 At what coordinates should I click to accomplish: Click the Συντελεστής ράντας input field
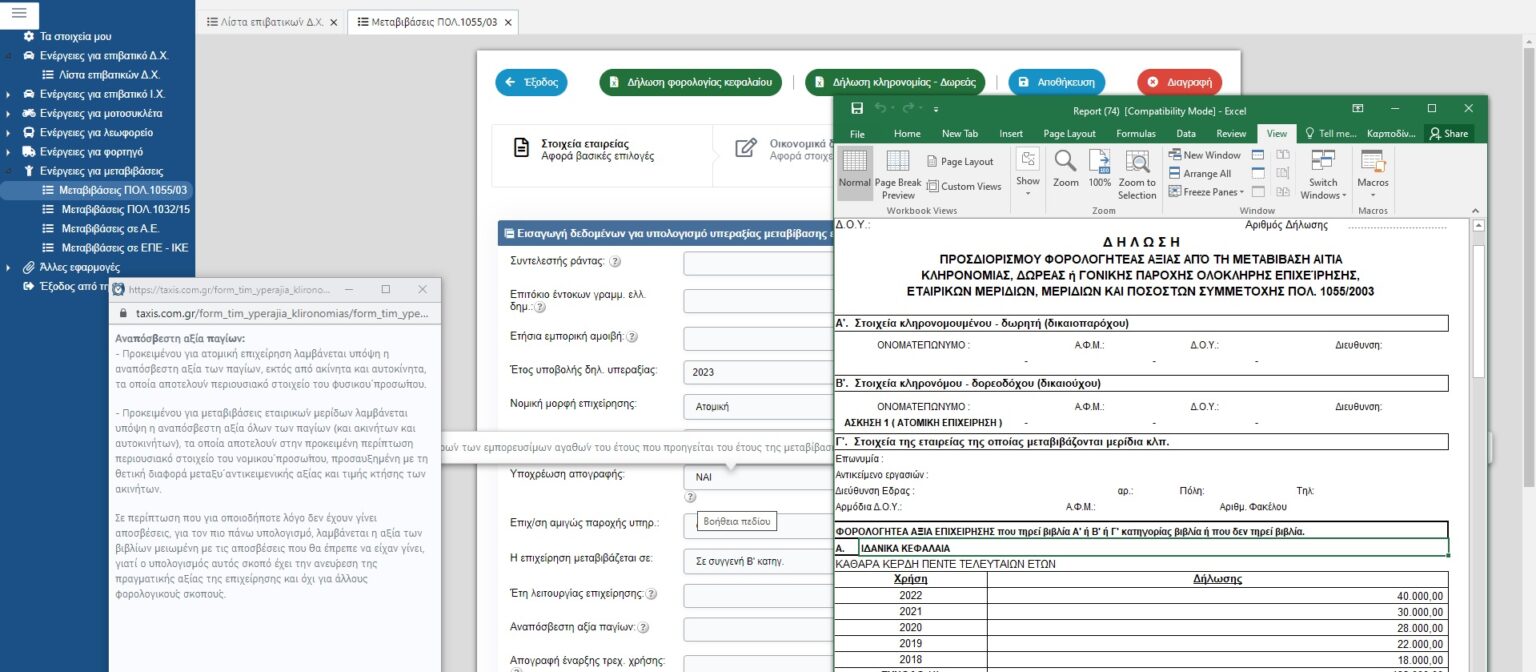pos(758,263)
